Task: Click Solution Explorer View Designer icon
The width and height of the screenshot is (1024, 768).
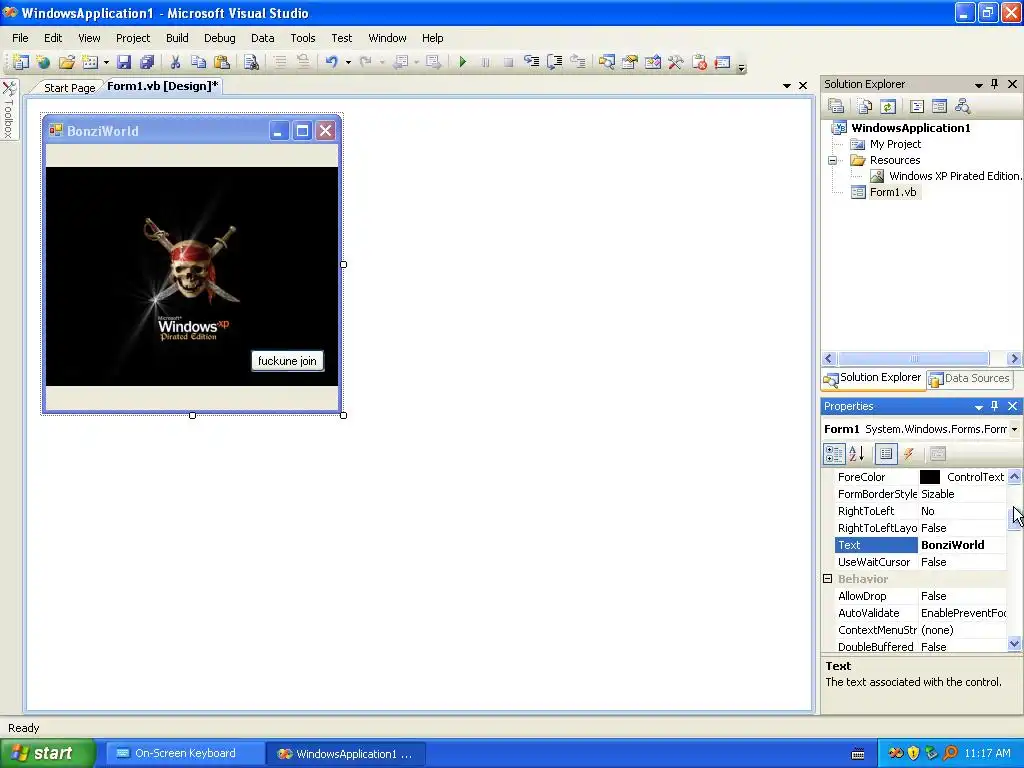Action: (x=939, y=106)
